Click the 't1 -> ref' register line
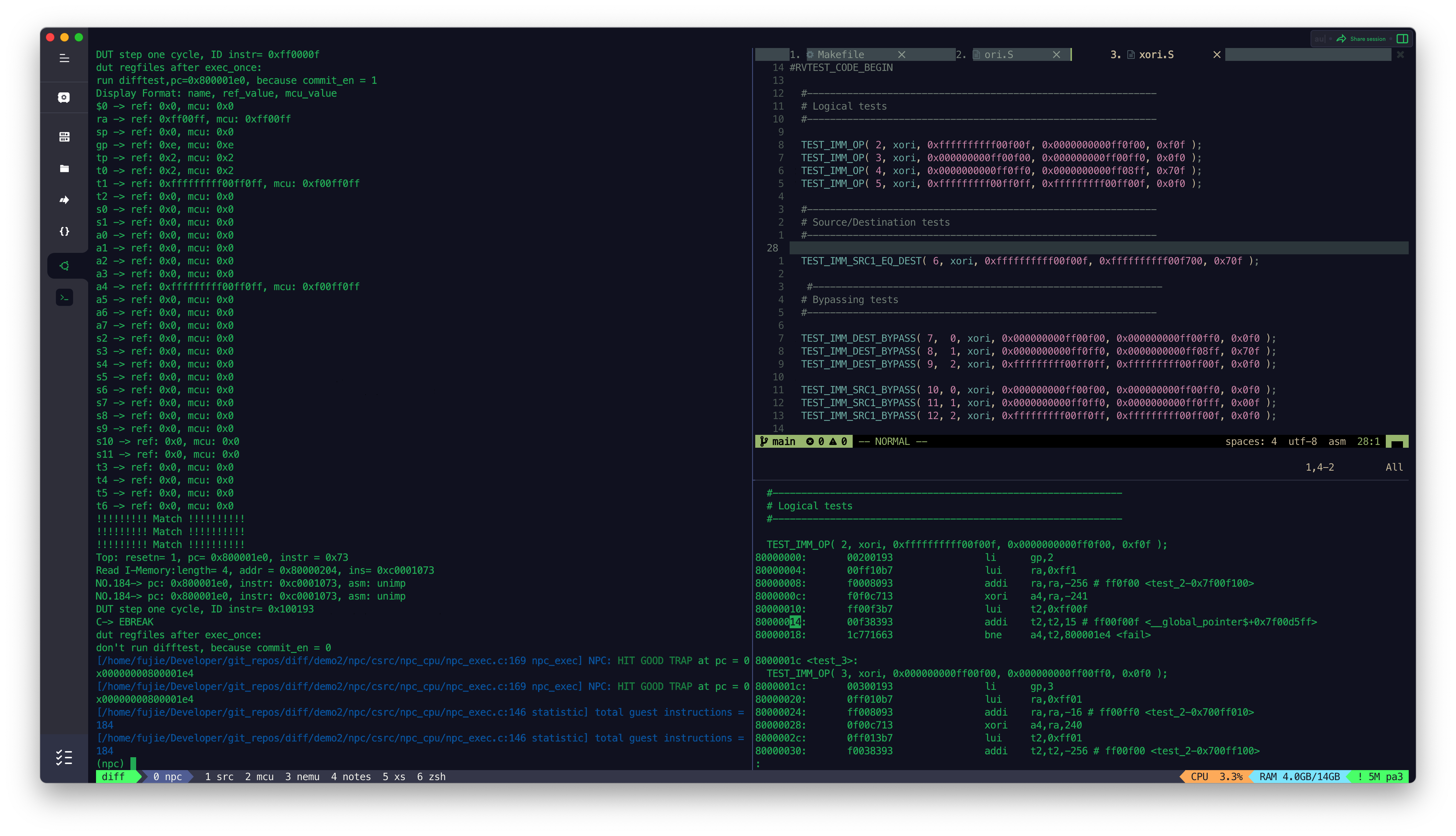1456x836 pixels. (x=227, y=184)
